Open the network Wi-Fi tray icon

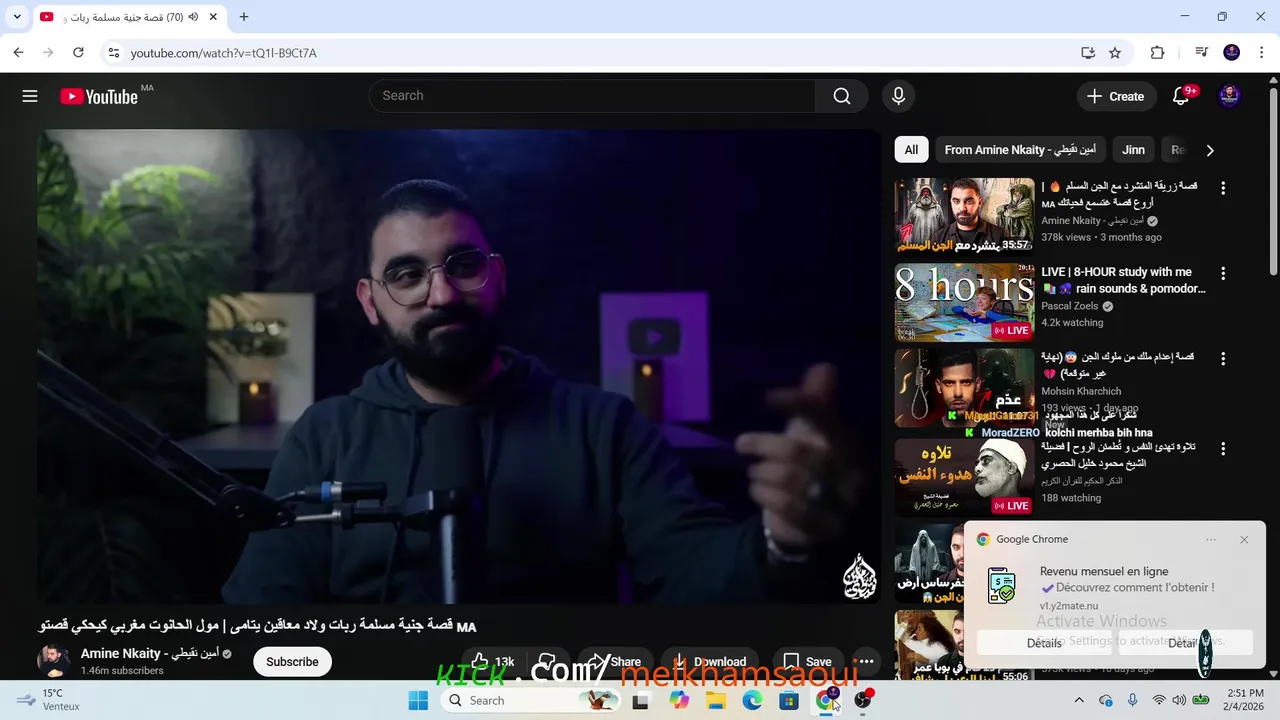[1159, 700]
